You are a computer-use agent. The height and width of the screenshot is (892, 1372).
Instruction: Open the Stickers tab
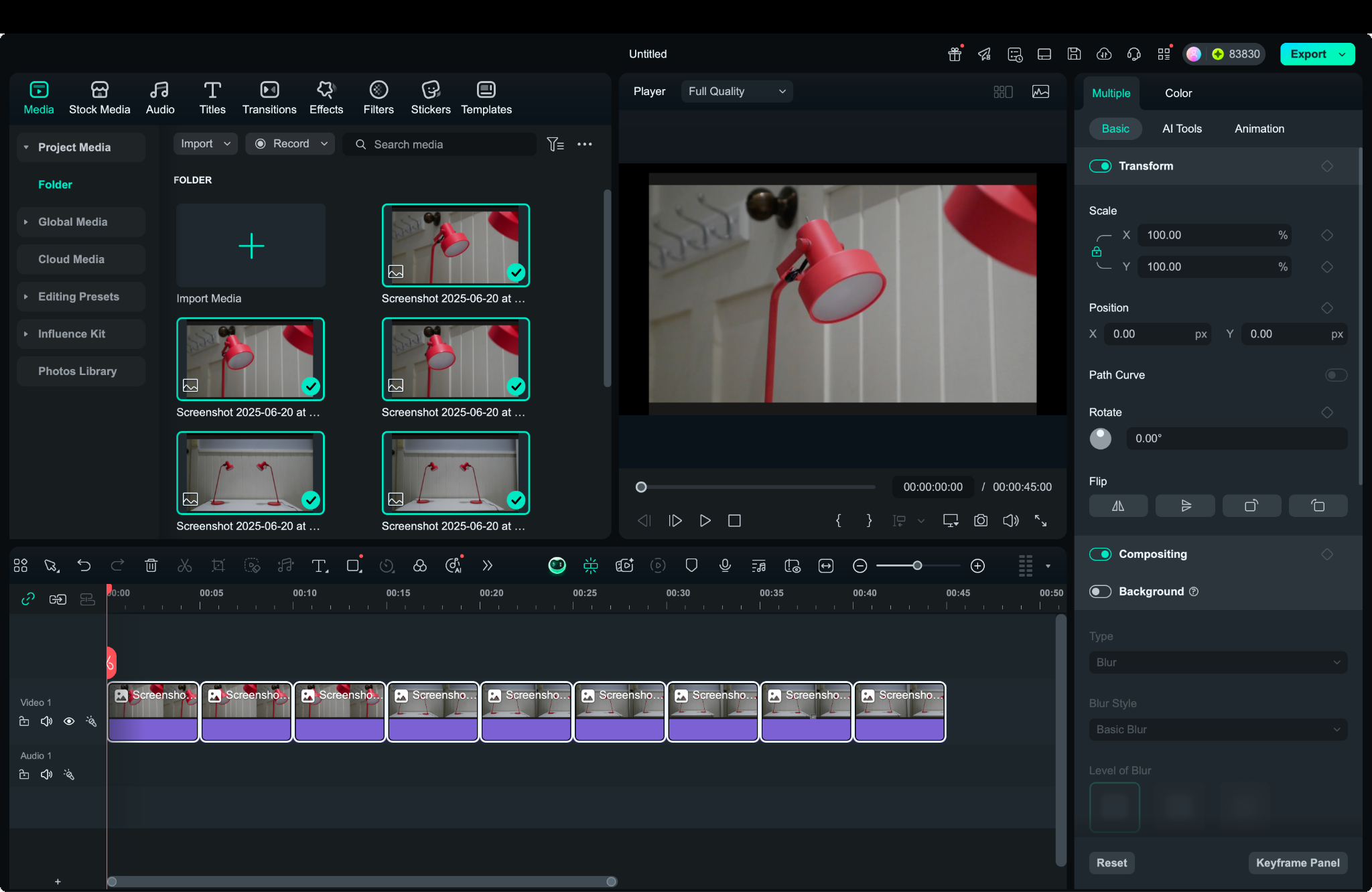431,98
